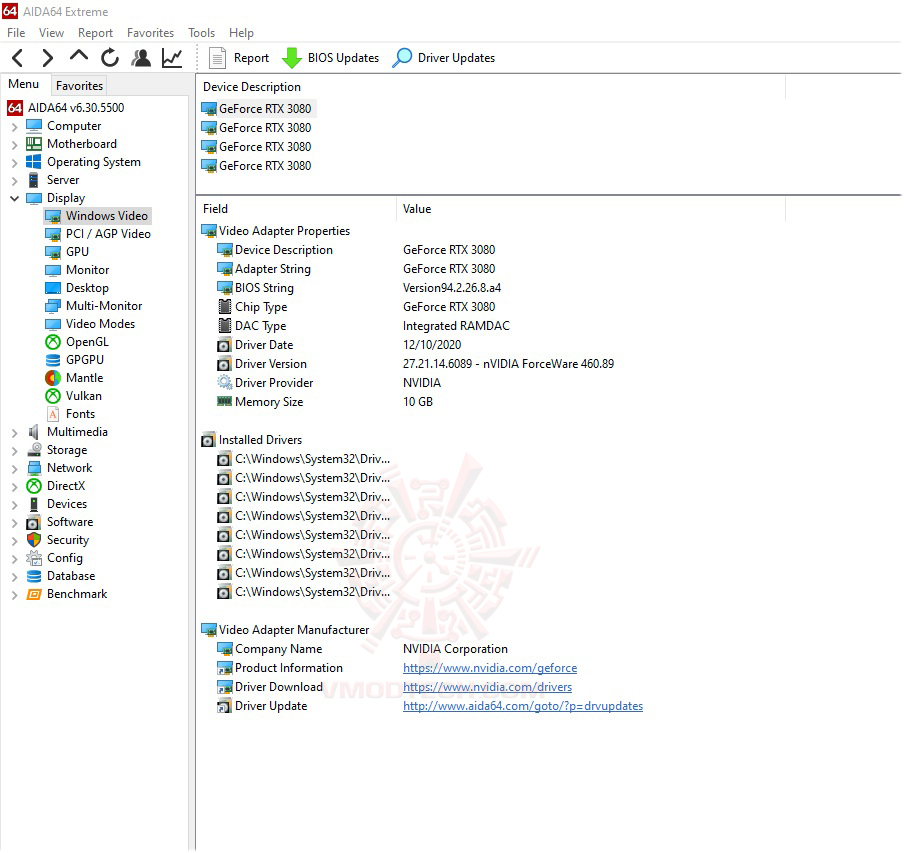This screenshot has height=853, width=904.
Task: Select the Desktop item icon
Action: (x=53, y=288)
